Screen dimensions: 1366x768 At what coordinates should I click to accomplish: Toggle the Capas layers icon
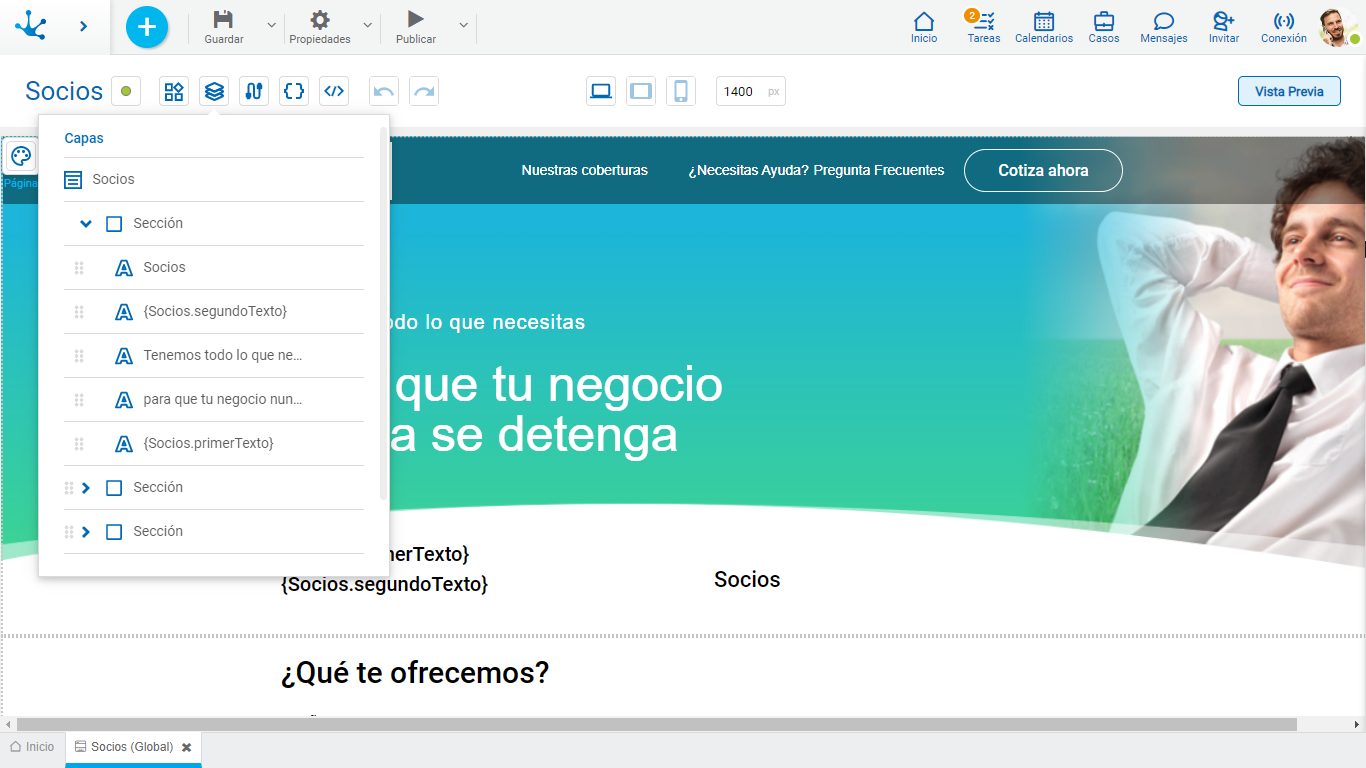tap(214, 91)
